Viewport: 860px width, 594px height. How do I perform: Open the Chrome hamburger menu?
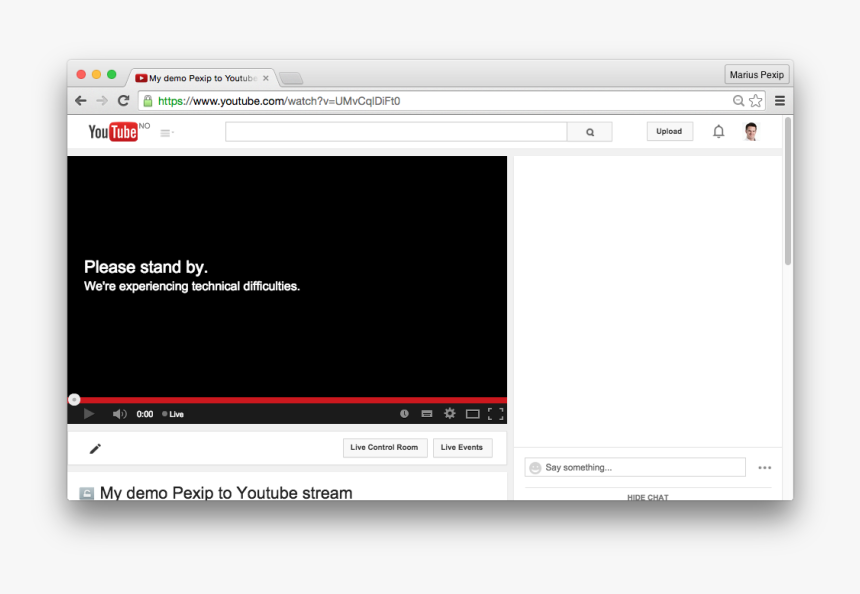tap(780, 101)
